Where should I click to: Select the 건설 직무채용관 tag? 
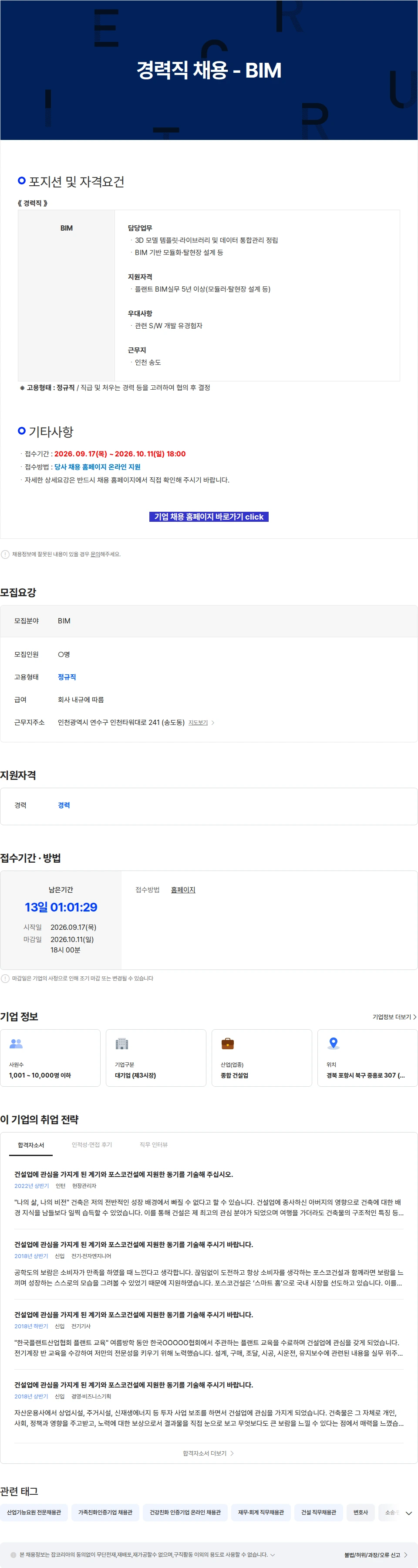tap(318, 1512)
